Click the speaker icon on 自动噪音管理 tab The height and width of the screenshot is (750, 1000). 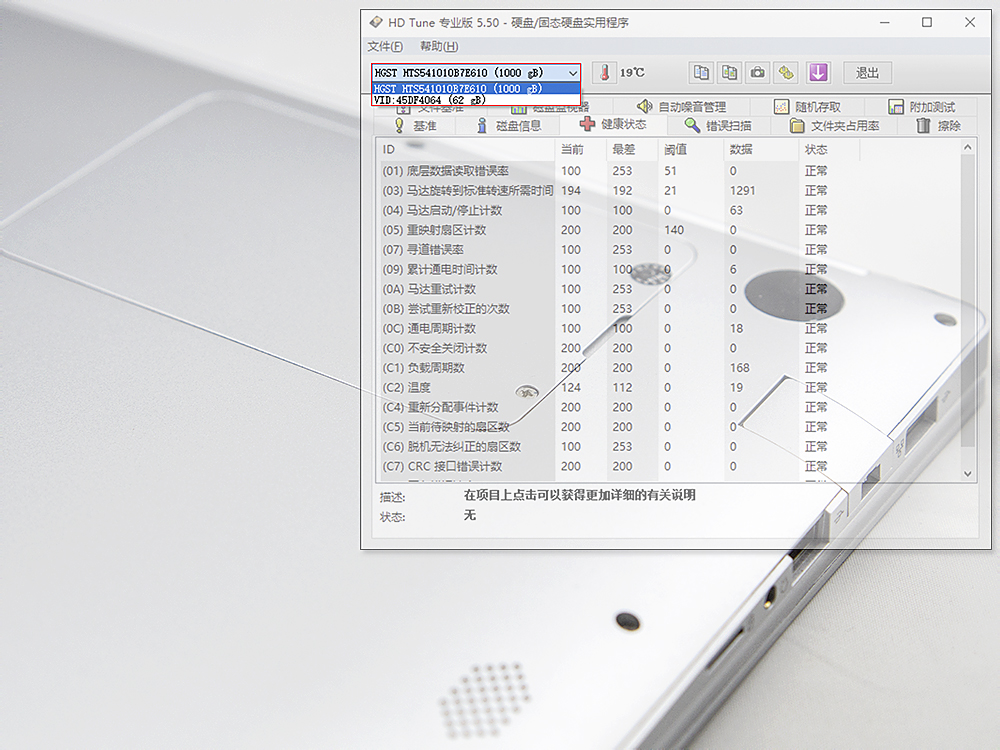[644, 106]
